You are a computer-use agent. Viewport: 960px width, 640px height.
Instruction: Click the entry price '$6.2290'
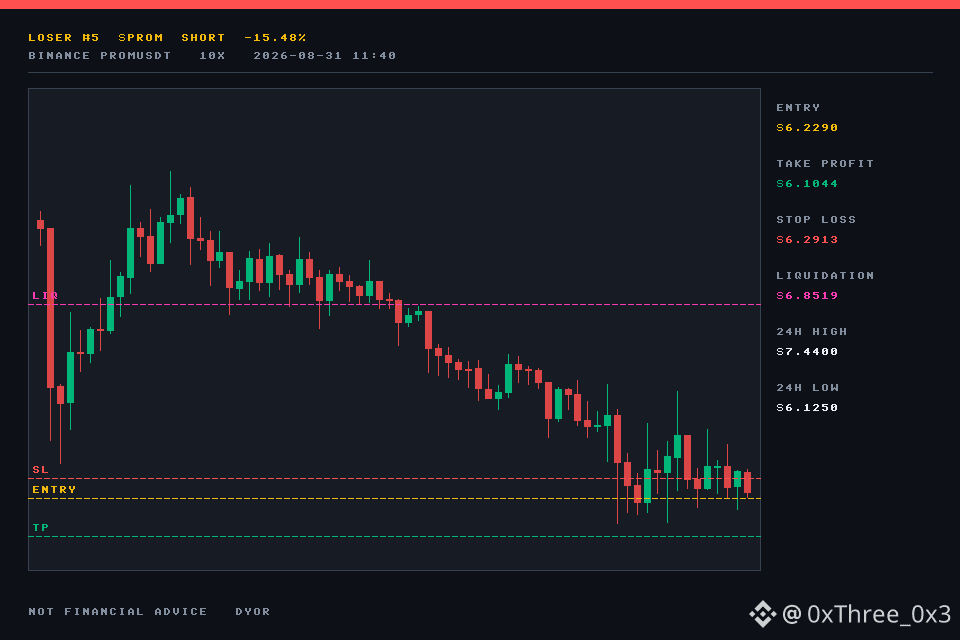point(807,128)
